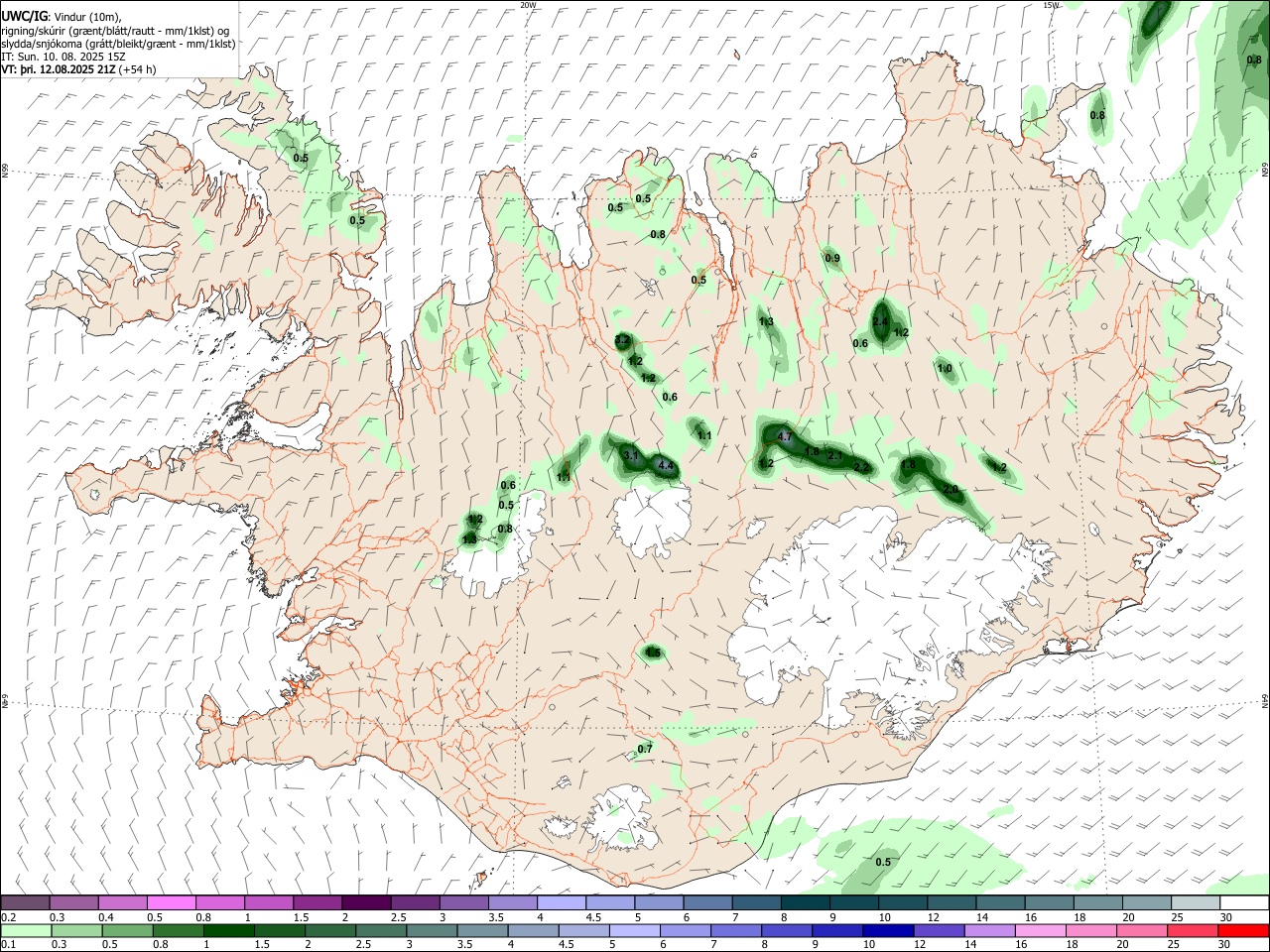Pick the darkest purple swatch in the snow legend
Image resolution: width=1270 pixels, height=952 pixels.
coord(366,902)
